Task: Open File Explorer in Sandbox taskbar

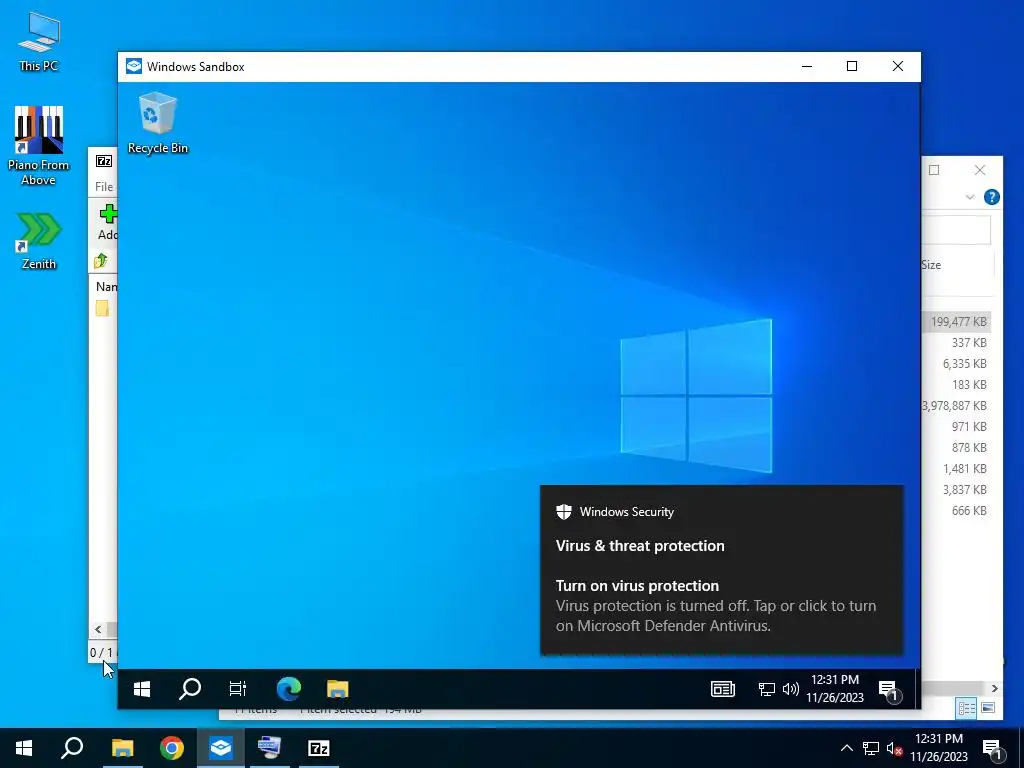Action: pos(338,689)
